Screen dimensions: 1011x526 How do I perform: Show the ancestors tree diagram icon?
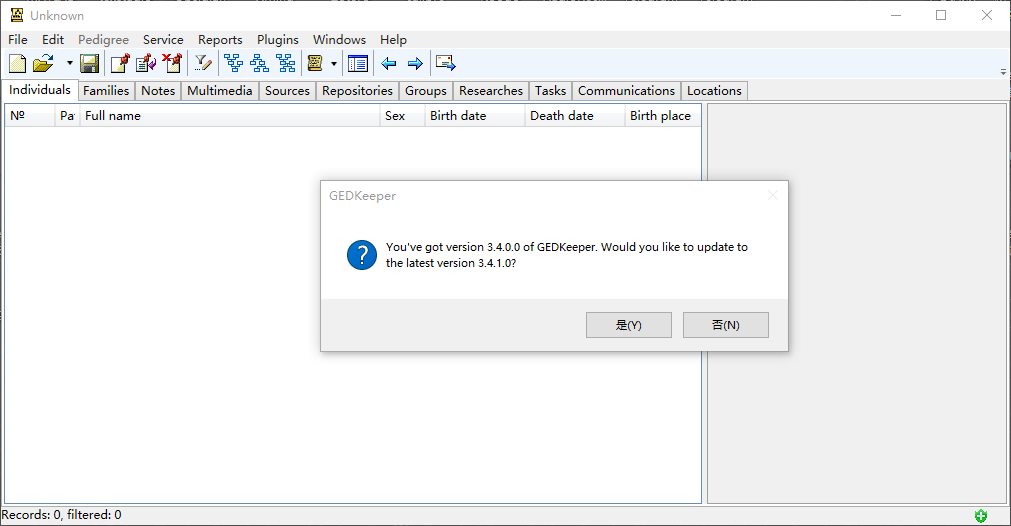pos(233,63)
